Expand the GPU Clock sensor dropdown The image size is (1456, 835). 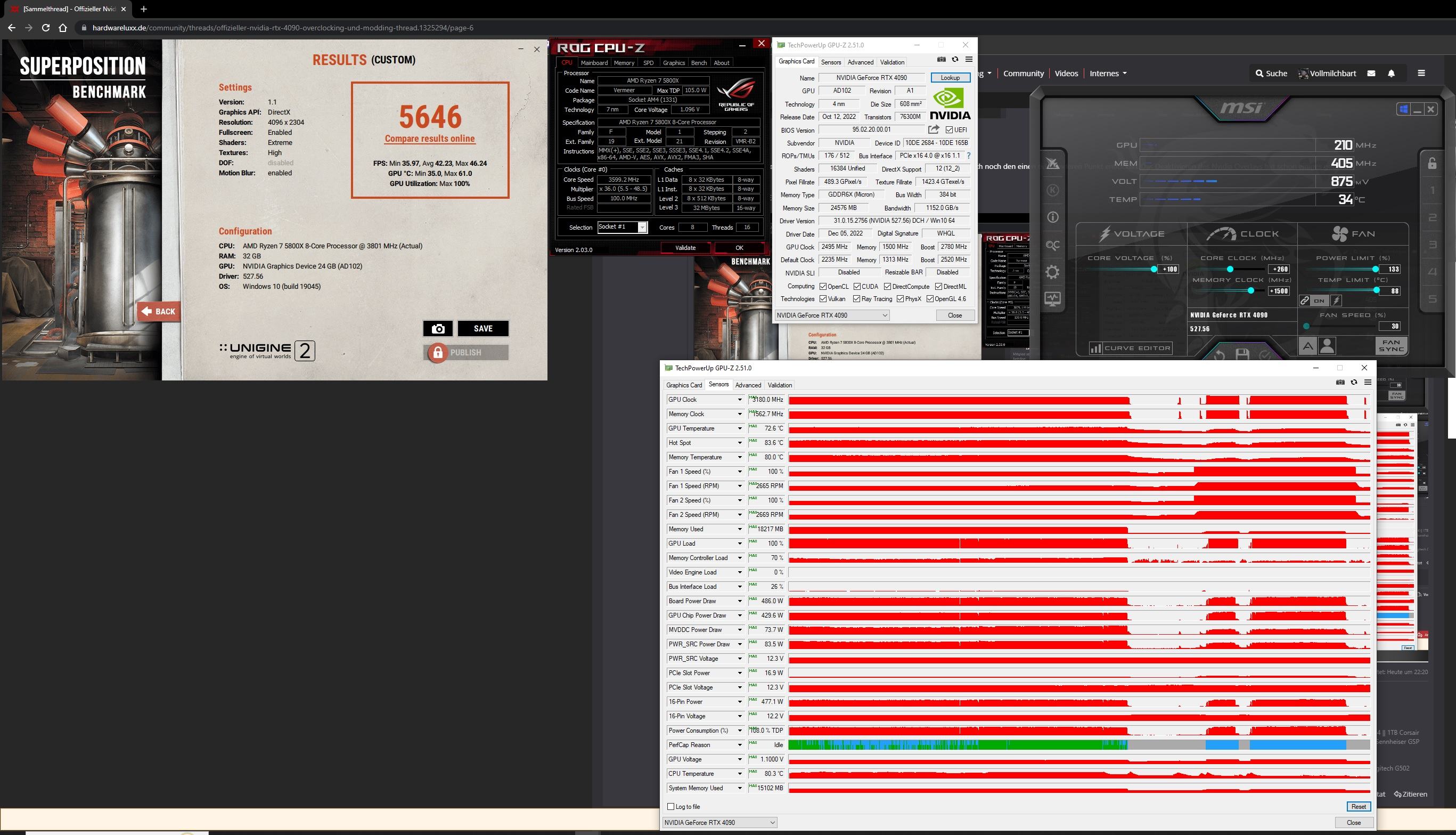739,400
